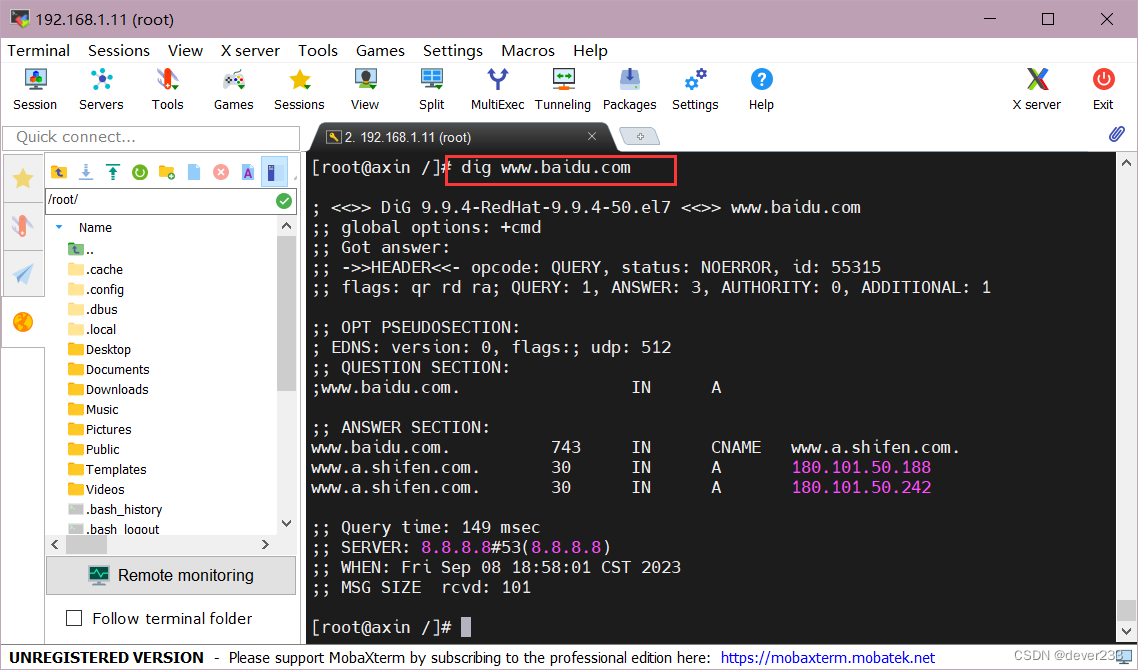Open the Settings menu in menu bar
The width and height of the screenshot is (1138, 670).
pos(453,51)
